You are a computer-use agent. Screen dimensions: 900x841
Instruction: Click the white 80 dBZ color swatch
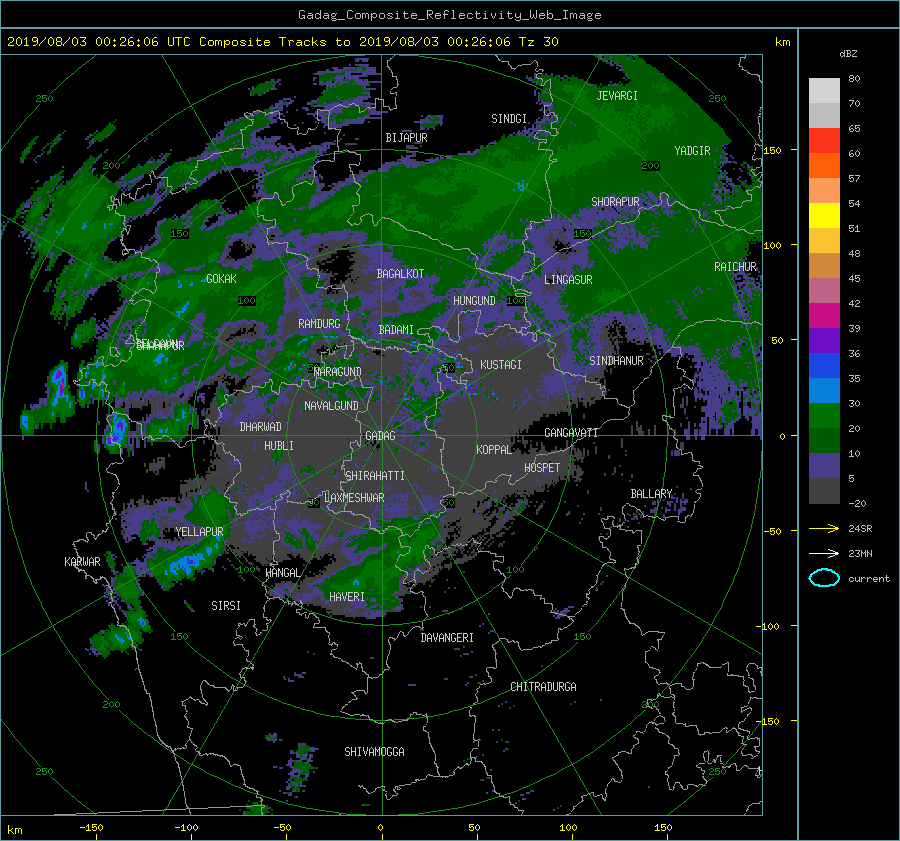[x=824, y=90]
